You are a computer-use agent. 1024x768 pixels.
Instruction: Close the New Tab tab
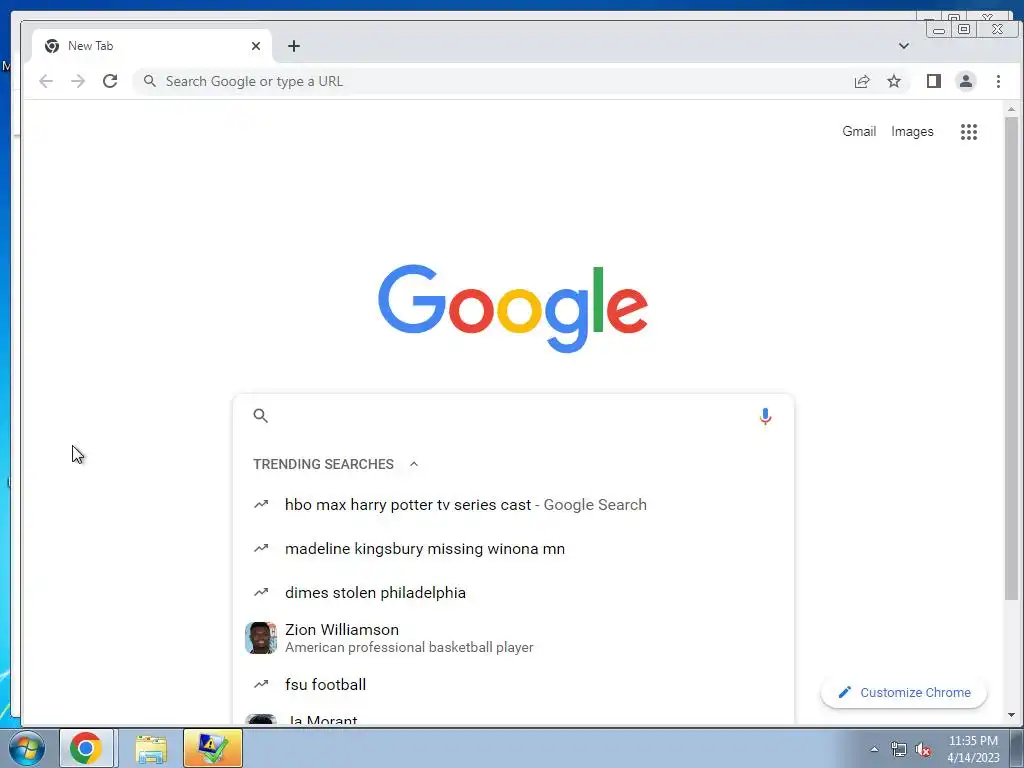(256, 46)
